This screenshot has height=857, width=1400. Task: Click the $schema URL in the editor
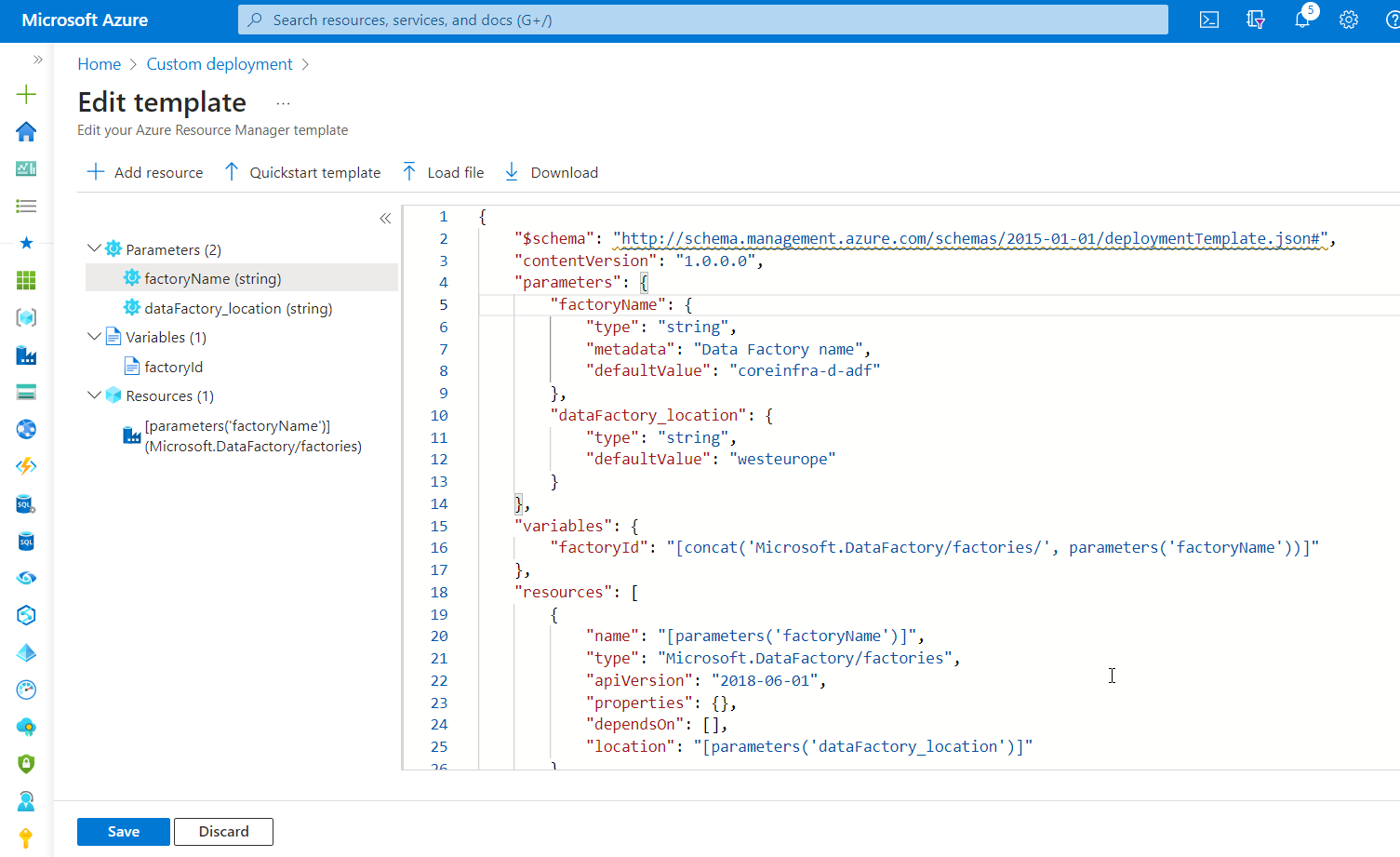970,239
